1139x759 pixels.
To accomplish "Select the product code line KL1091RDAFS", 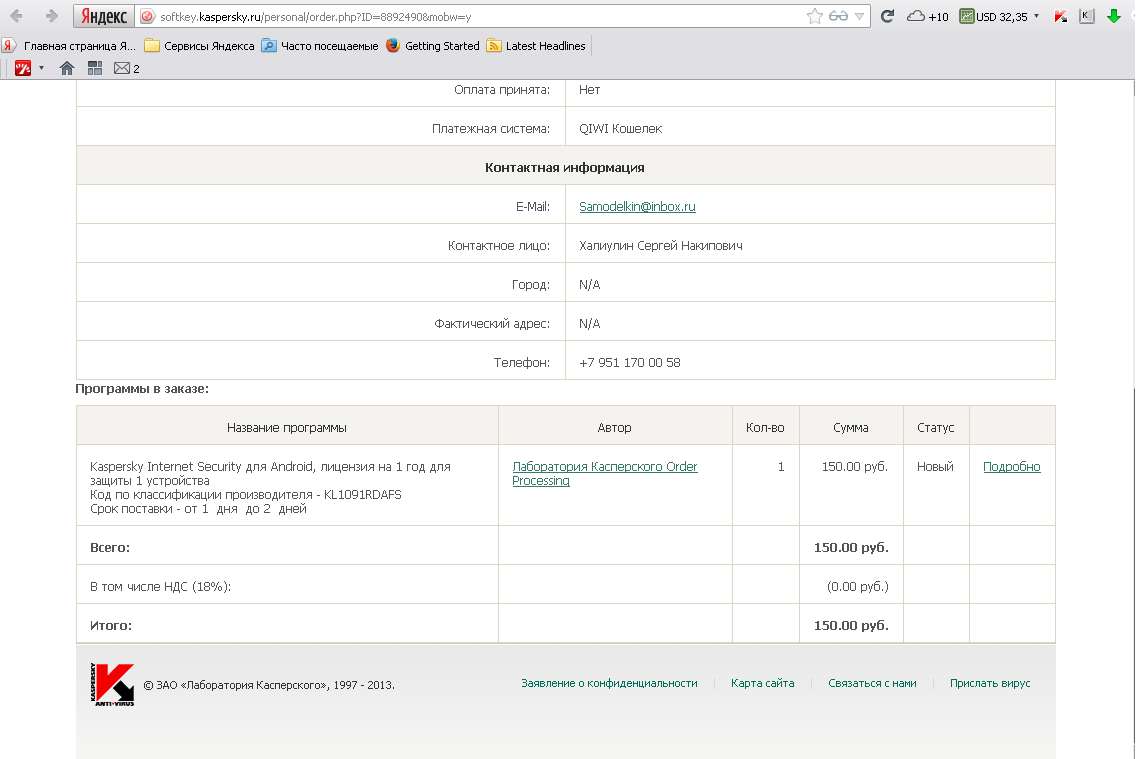I will [246, 495].
